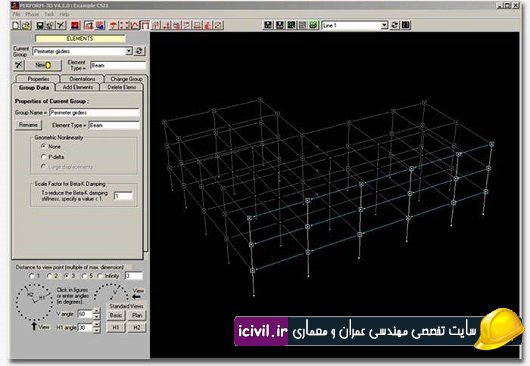Click the Basic standard view button
Viewport: 530px width, 366px height.
coord(116,315)
